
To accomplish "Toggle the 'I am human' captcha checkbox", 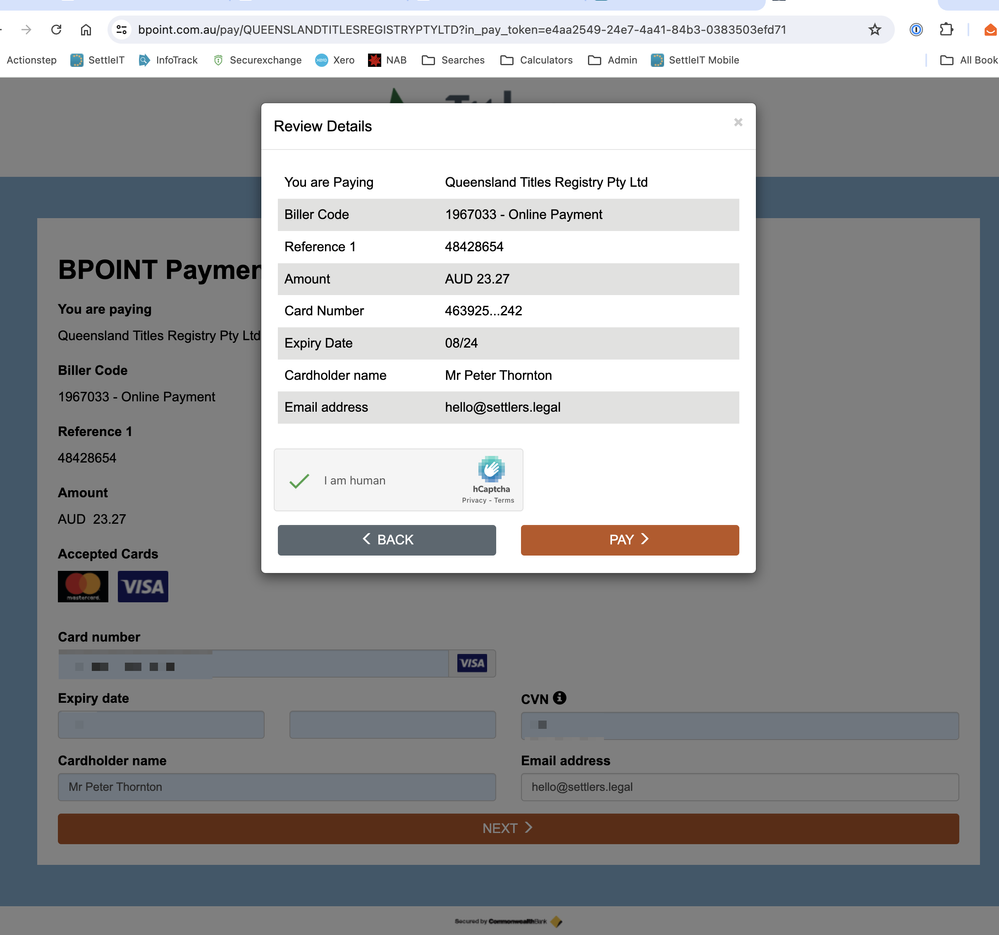I will pos(299,481).
